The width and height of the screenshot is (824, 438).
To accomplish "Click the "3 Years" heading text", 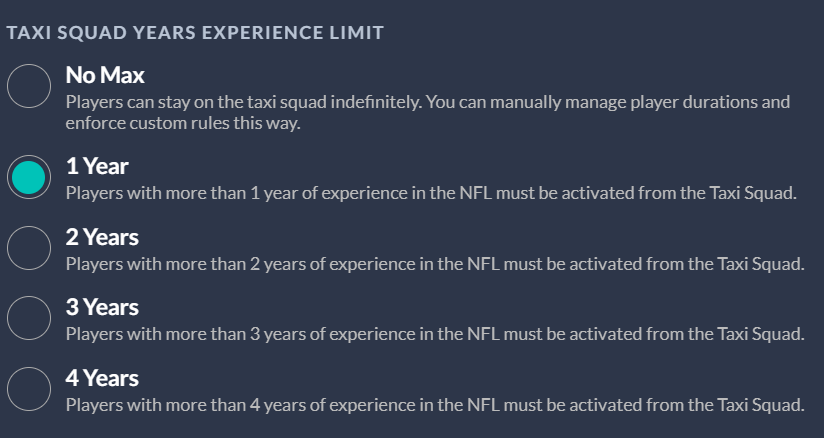I will [x=102, y=307].
